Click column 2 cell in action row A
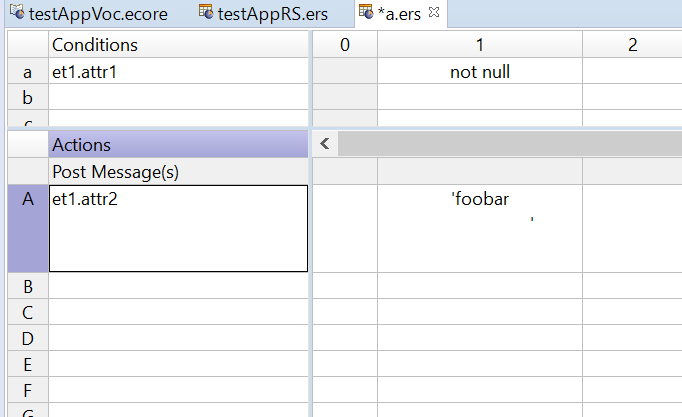 (632, 229)
